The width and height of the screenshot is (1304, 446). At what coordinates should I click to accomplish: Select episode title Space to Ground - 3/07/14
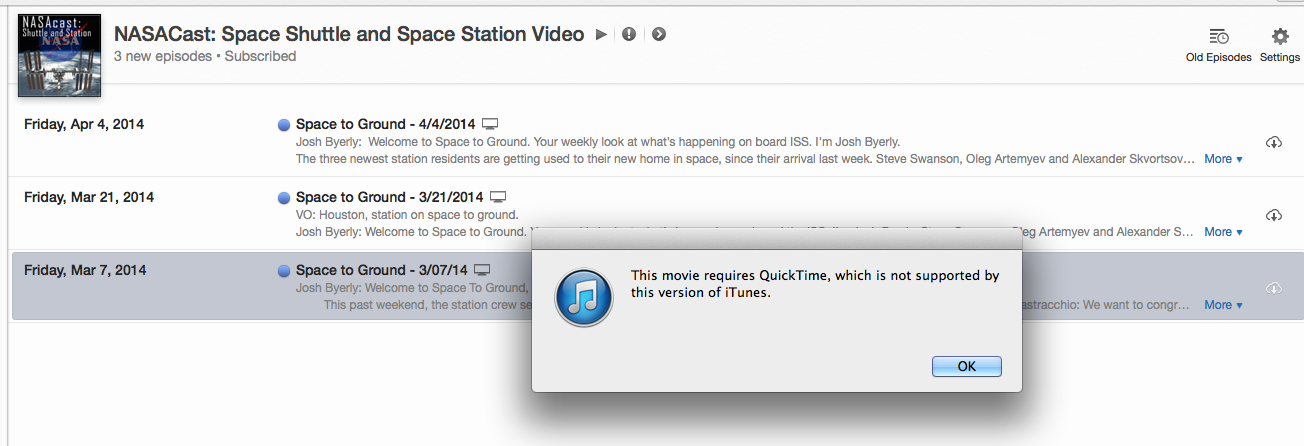pyautogui.click(x=381, y=271)
